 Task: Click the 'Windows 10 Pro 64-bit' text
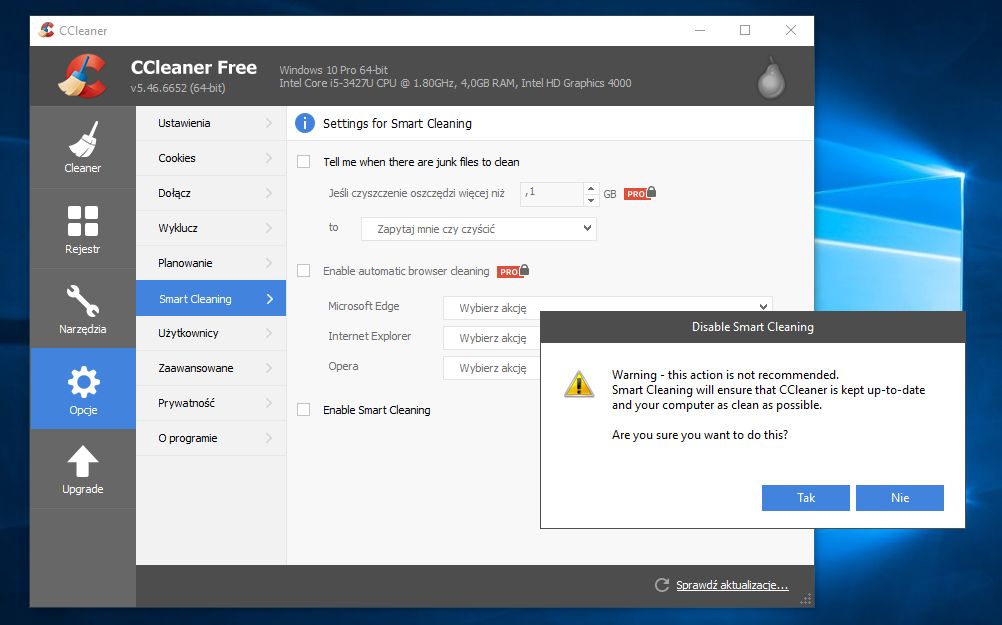coord(334,70)
